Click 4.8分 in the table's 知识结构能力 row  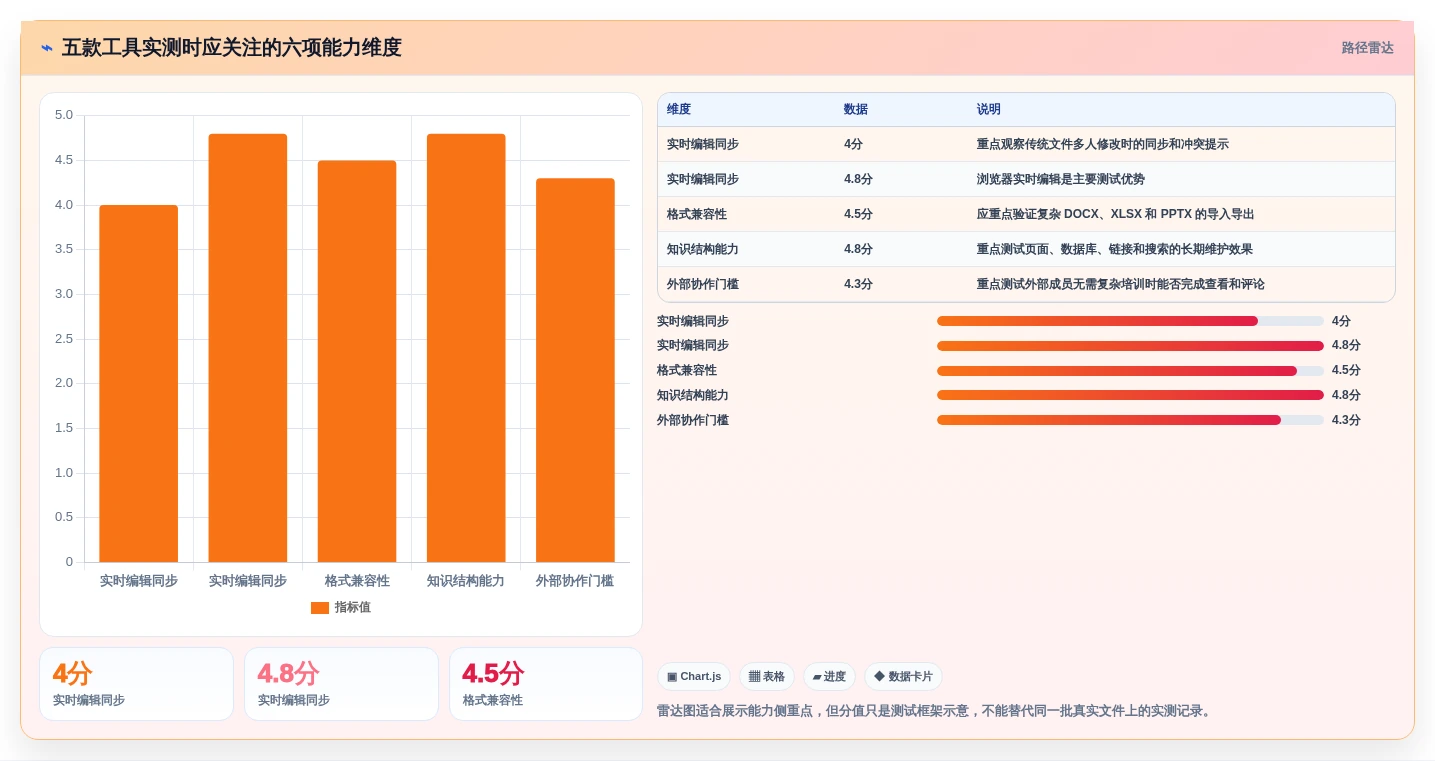(858, 250)
